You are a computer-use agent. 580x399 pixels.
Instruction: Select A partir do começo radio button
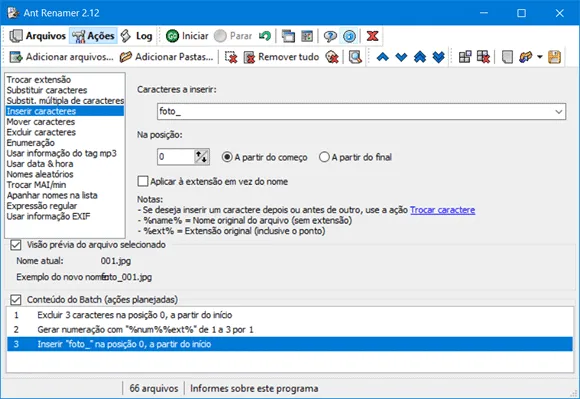point(265,157)
